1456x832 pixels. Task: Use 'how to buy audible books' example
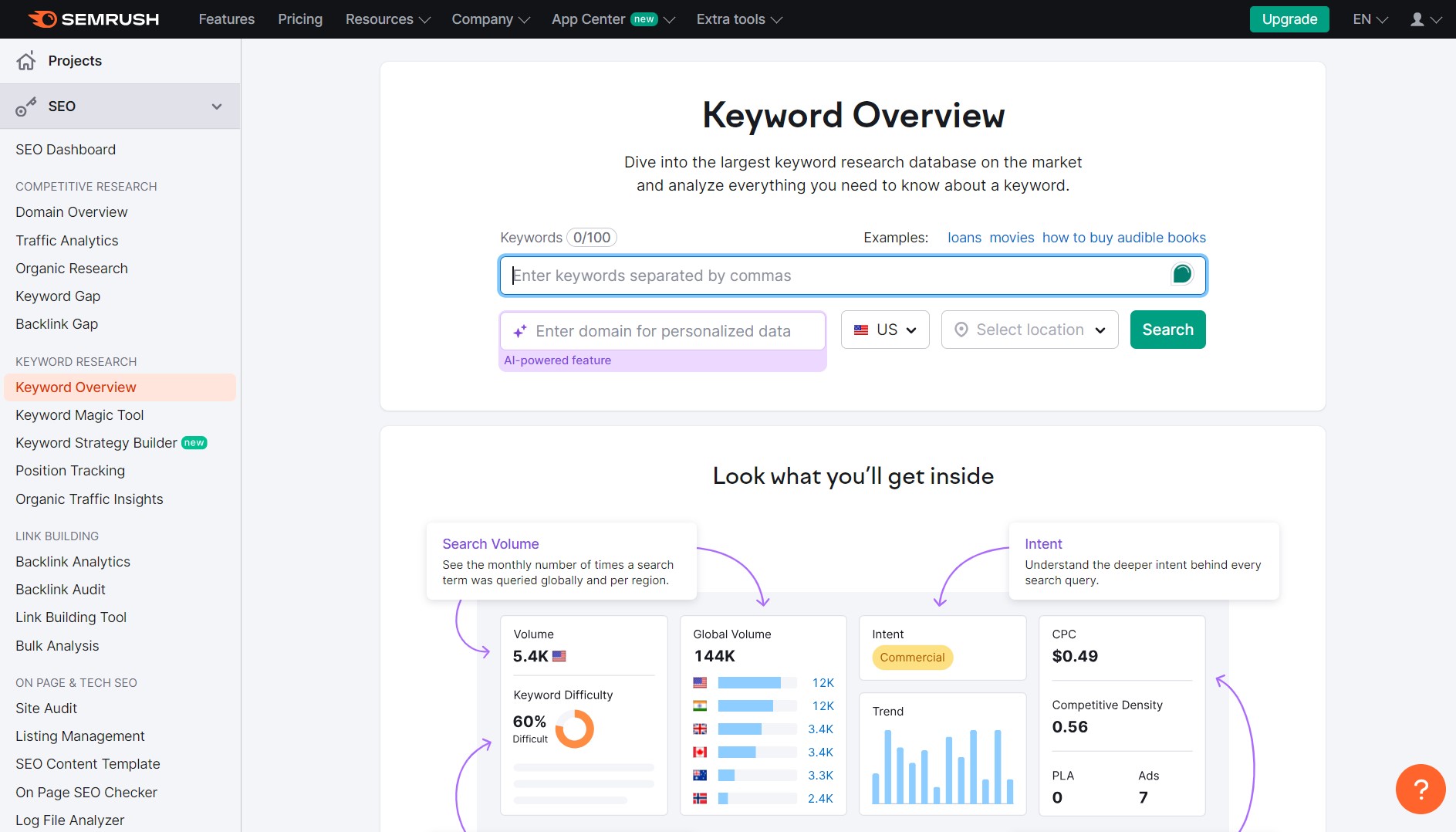point(1123,238)
